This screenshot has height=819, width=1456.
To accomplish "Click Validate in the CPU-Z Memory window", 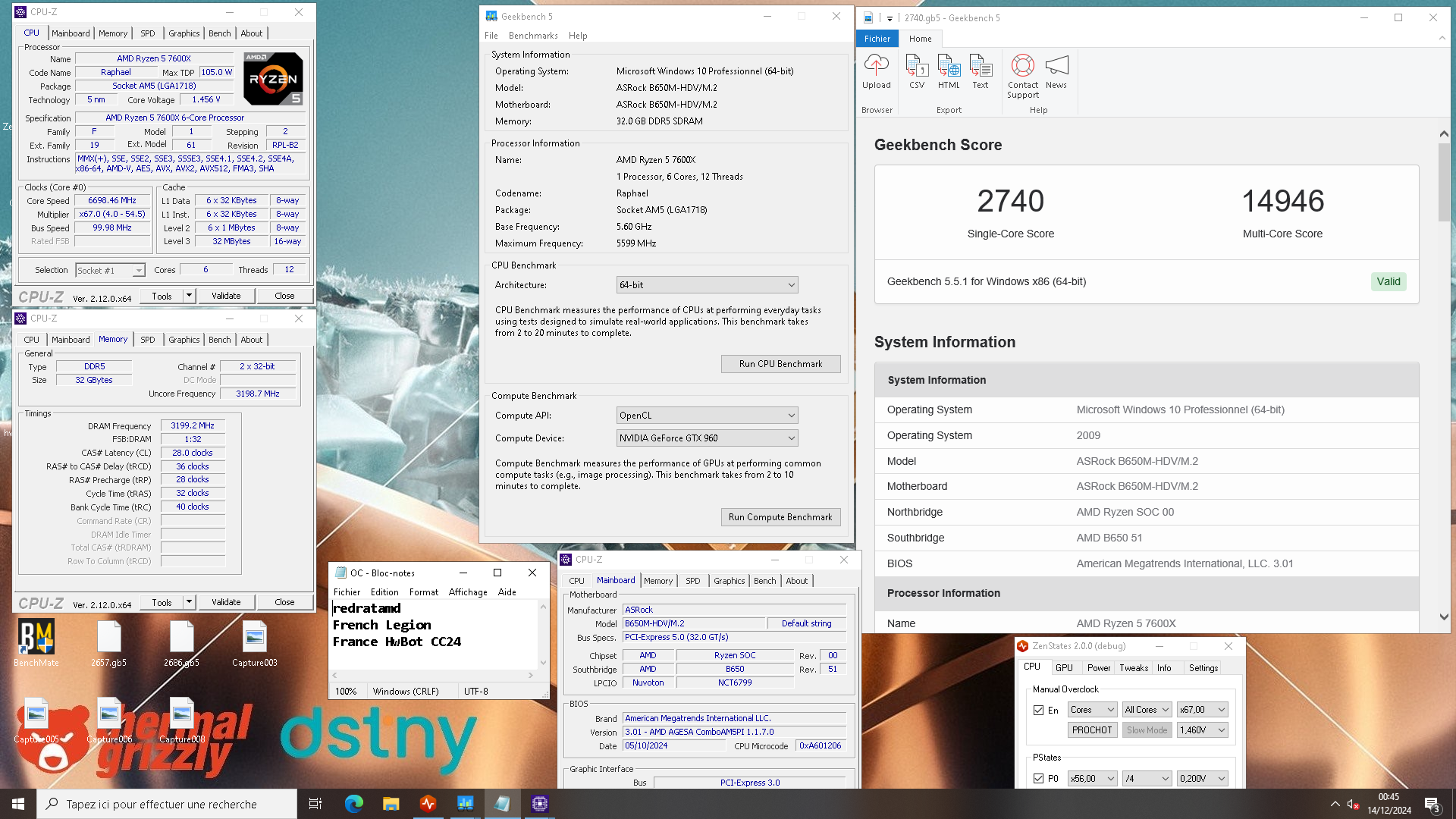I will 226,603.
